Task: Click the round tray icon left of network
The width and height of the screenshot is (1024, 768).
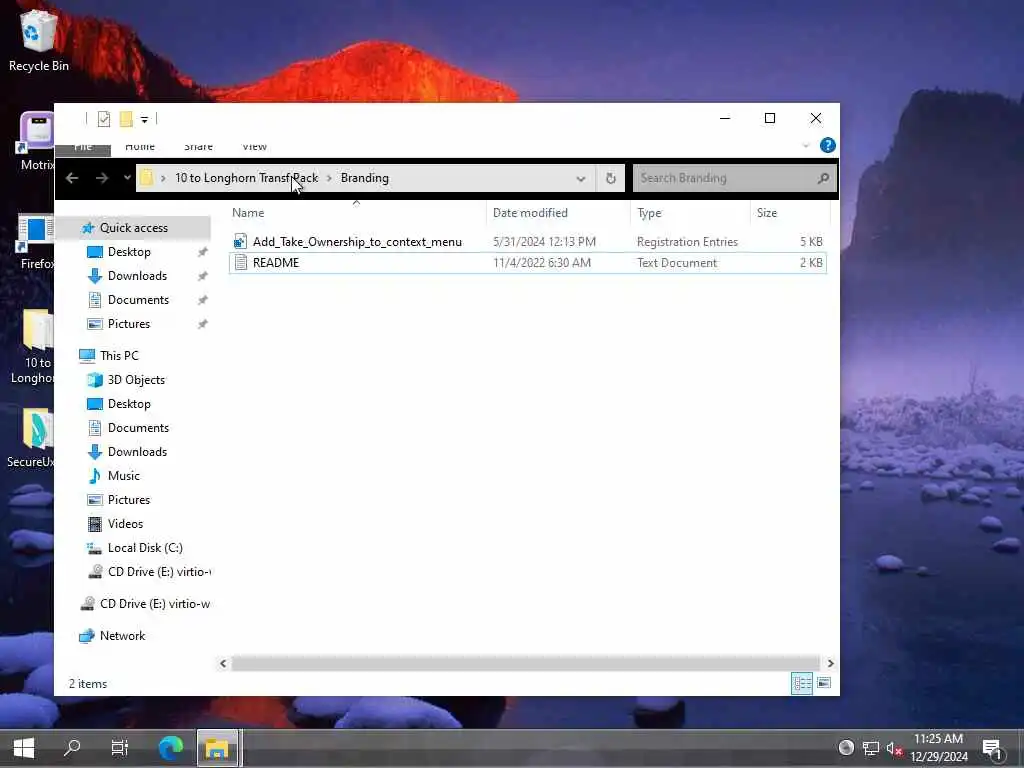Action: pyautogui.click(x=846, y=748)
